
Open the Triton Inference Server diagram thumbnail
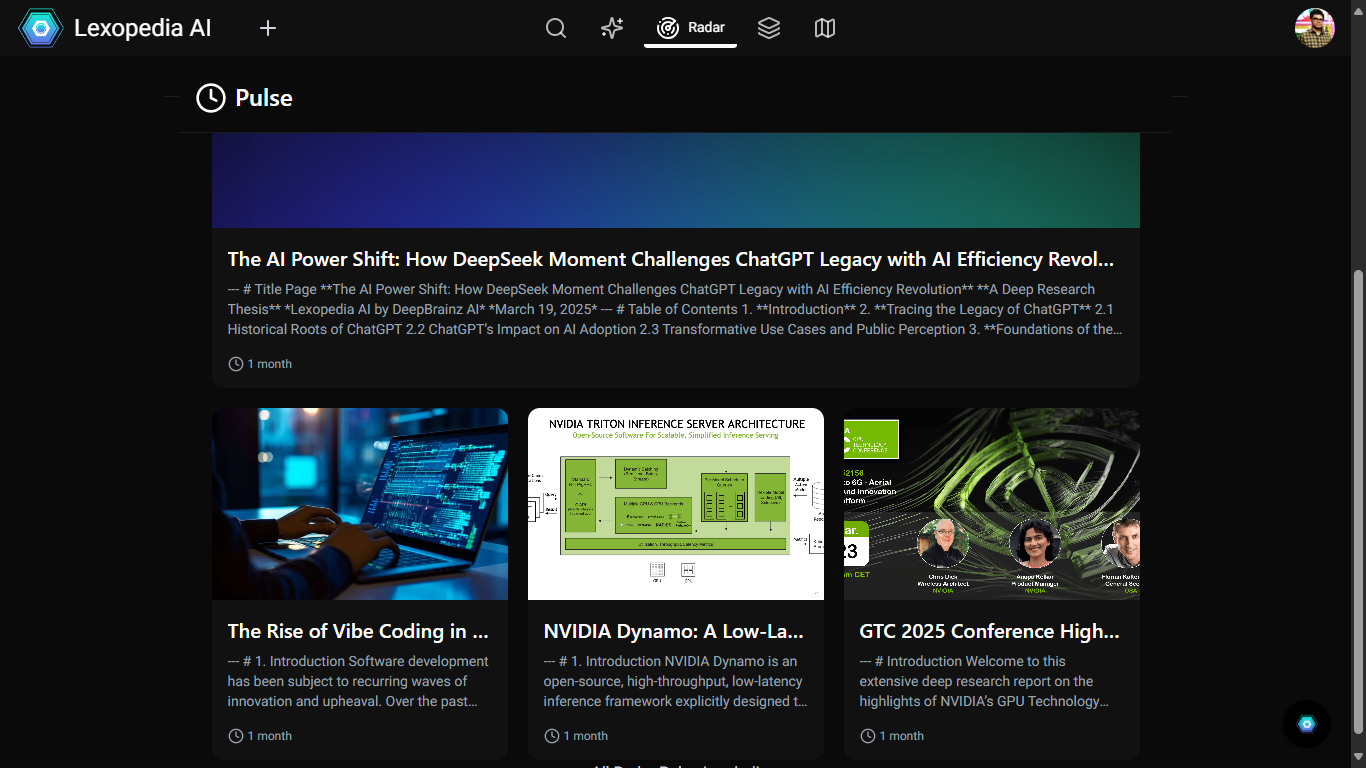(676, 504)
